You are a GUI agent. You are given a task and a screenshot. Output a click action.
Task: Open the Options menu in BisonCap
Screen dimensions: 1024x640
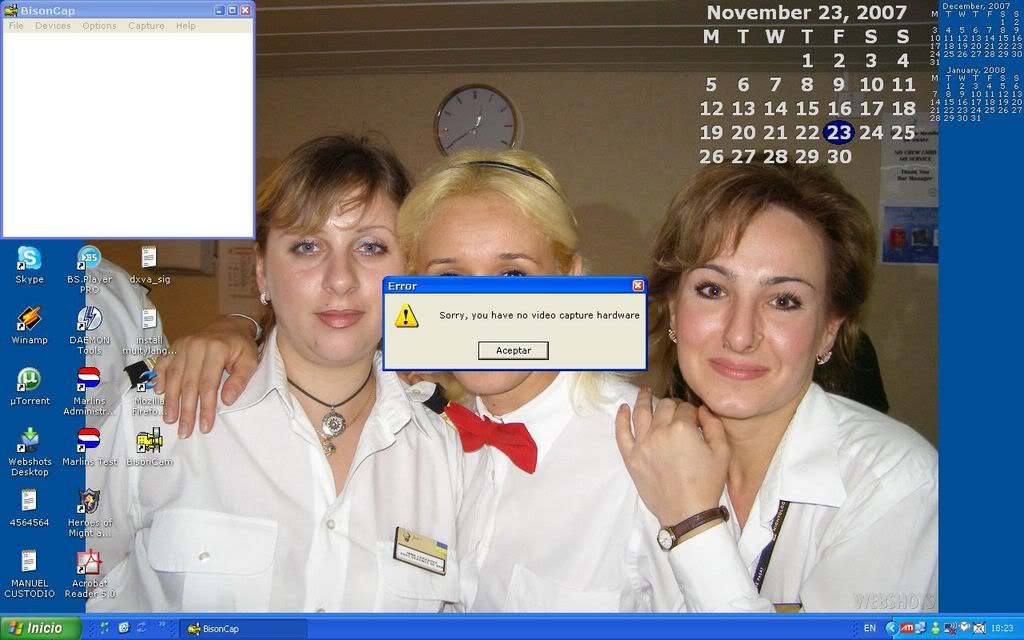[99, 26]
